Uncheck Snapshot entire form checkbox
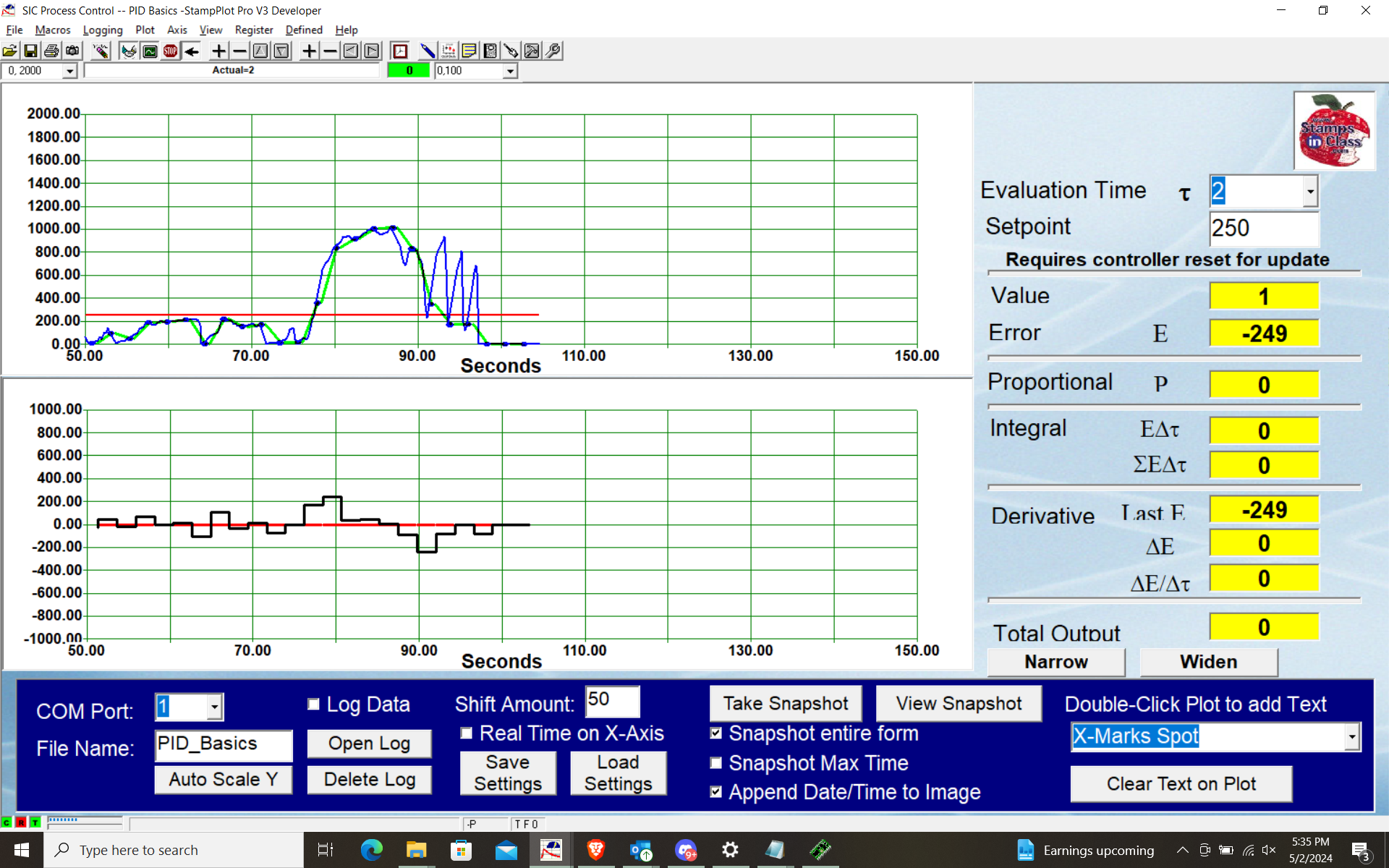The image size is (1389, 868). tap(716, 733)
